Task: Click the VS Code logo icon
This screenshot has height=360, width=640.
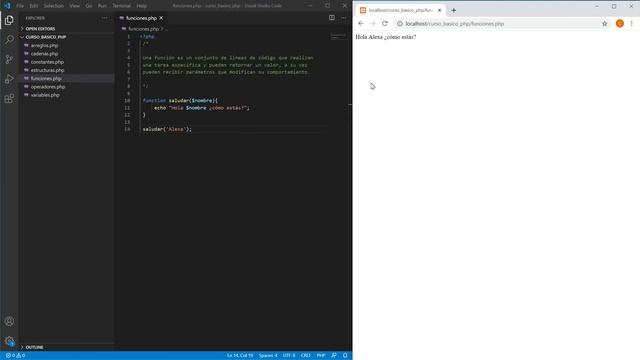Action: [7, 6]
